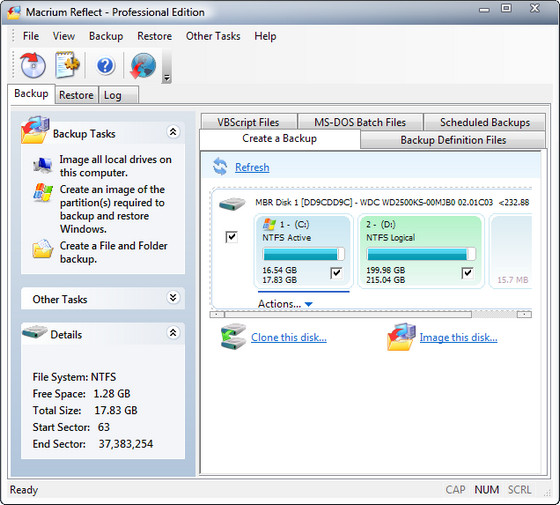Uncheck the D: partition checkbox

[468, 273]
